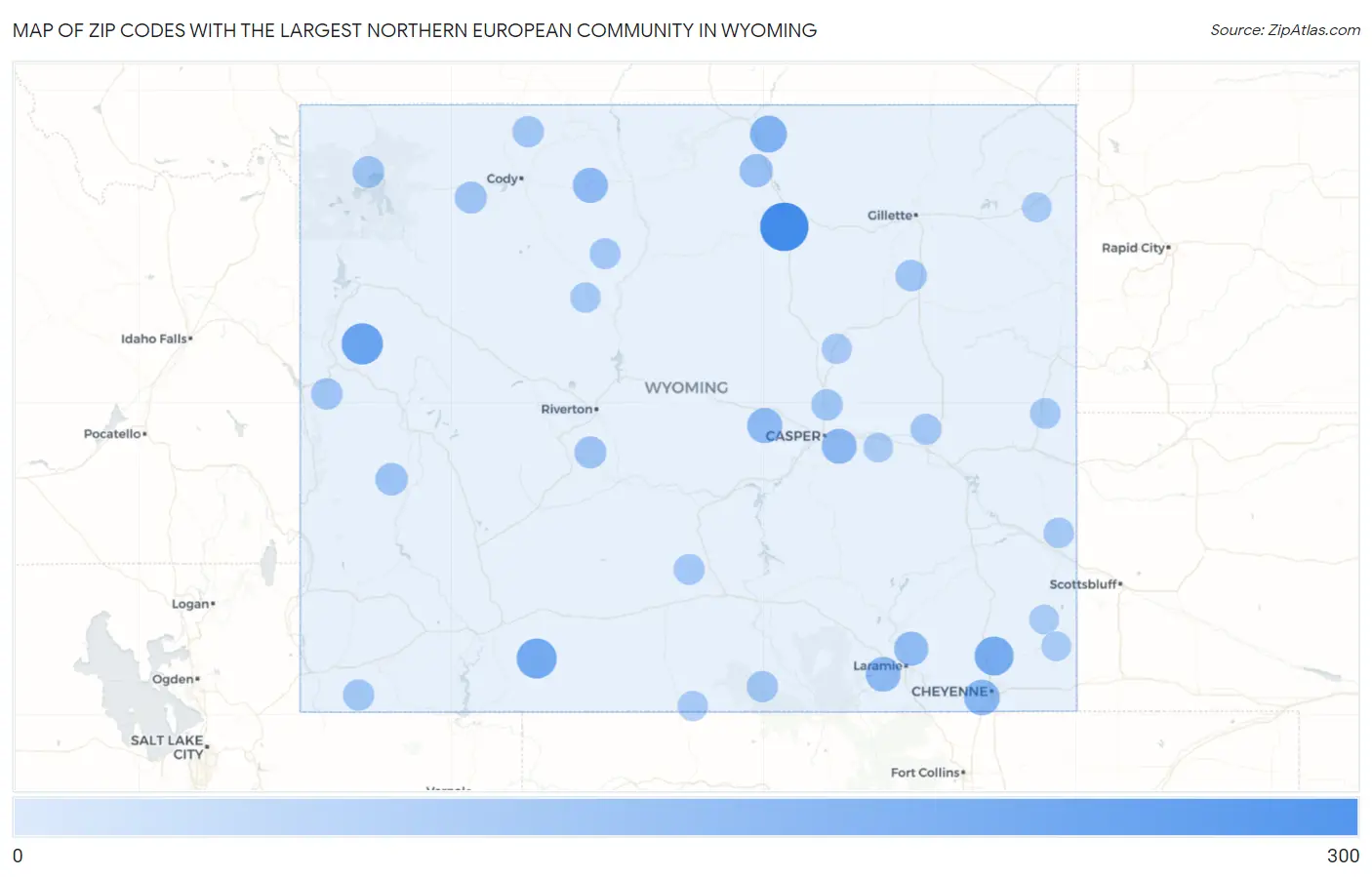Click the dark bubble east of Idaho Falls

tap(362, 343)
